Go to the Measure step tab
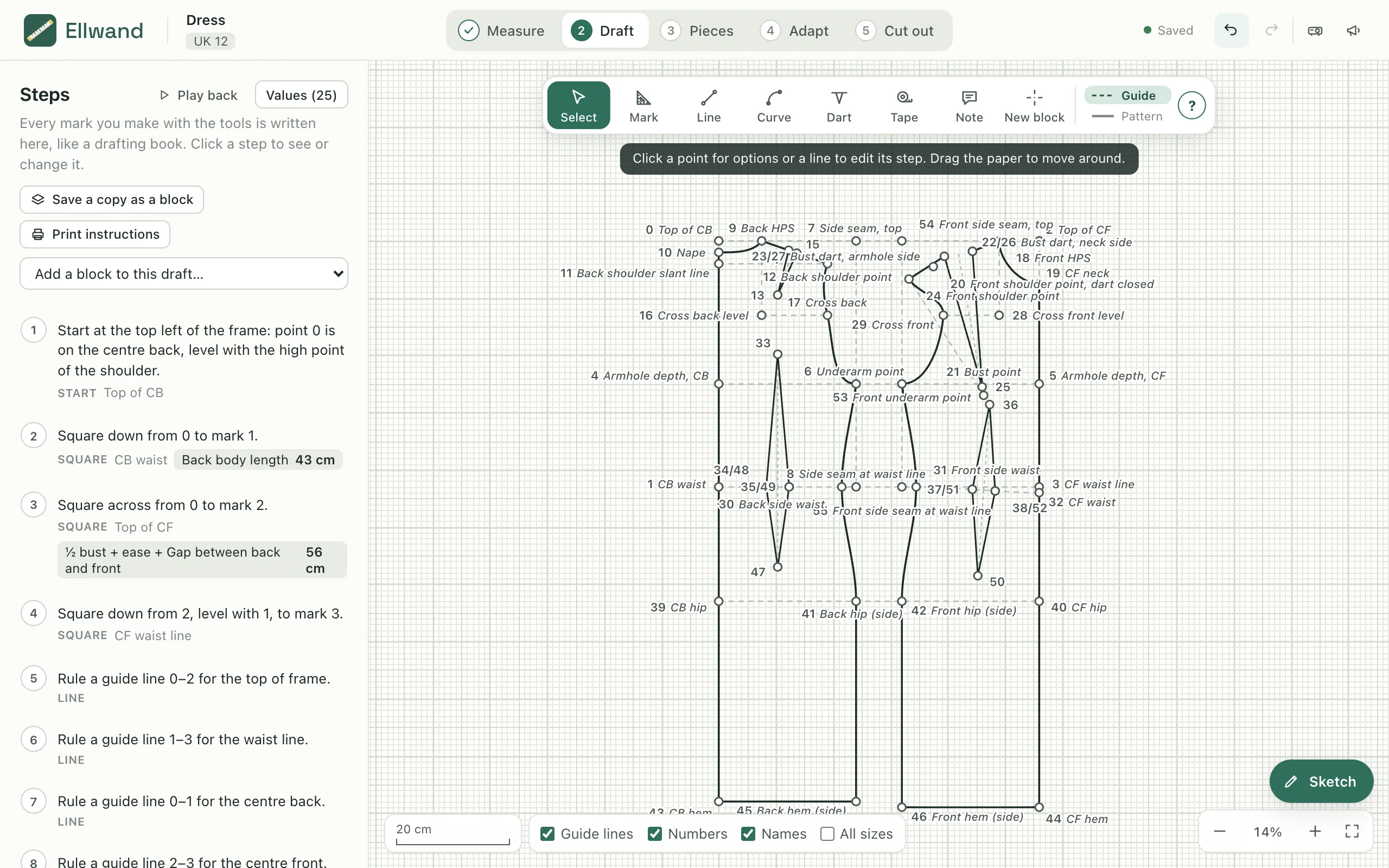 click(501, 30)
